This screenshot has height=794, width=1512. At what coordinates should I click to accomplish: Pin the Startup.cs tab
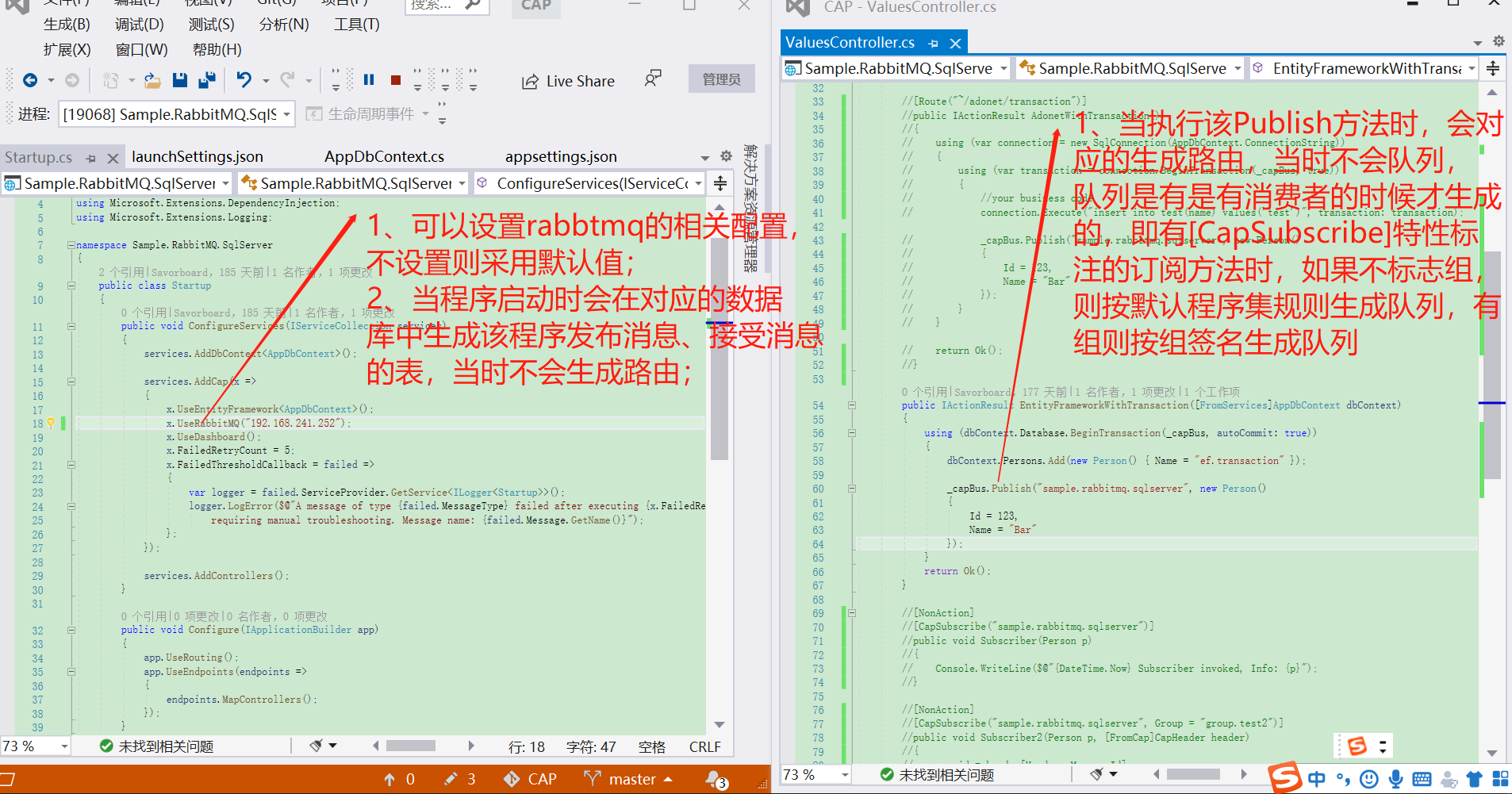click(x=91, y=158)
